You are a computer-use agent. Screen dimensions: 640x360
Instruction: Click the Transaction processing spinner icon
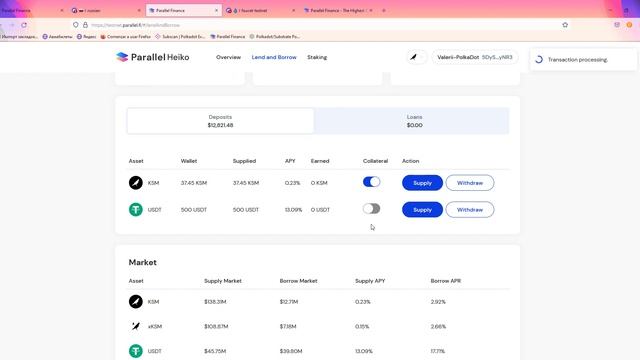pos(539,60)
